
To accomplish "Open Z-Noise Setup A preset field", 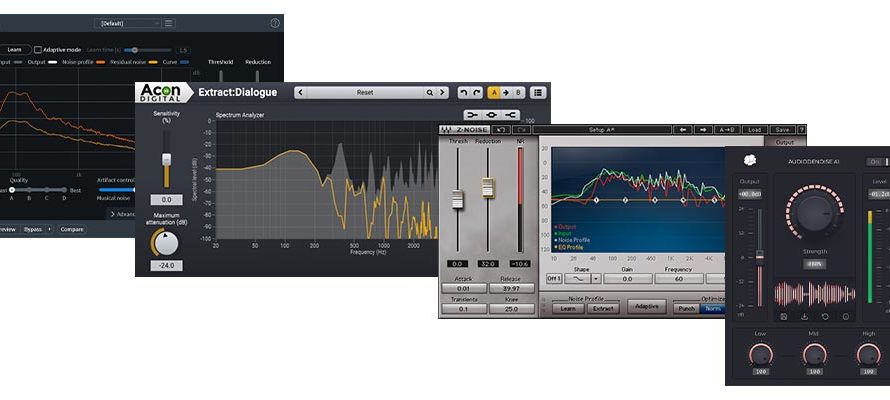I will tap(601, 130).
